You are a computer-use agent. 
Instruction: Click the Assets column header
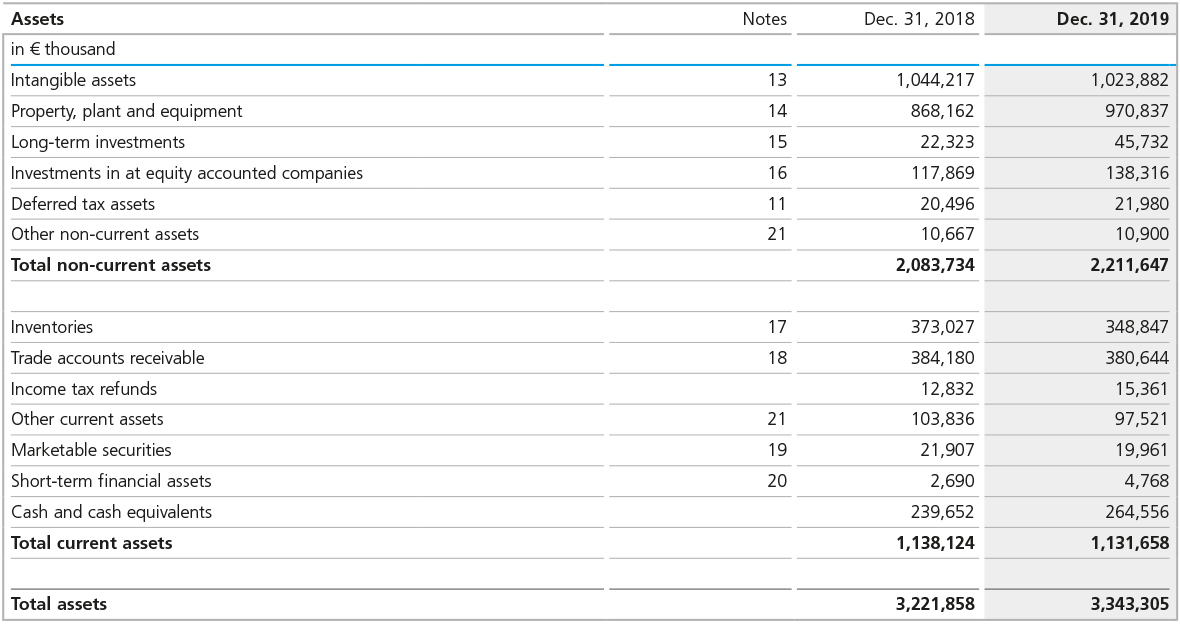pos(38,19)
